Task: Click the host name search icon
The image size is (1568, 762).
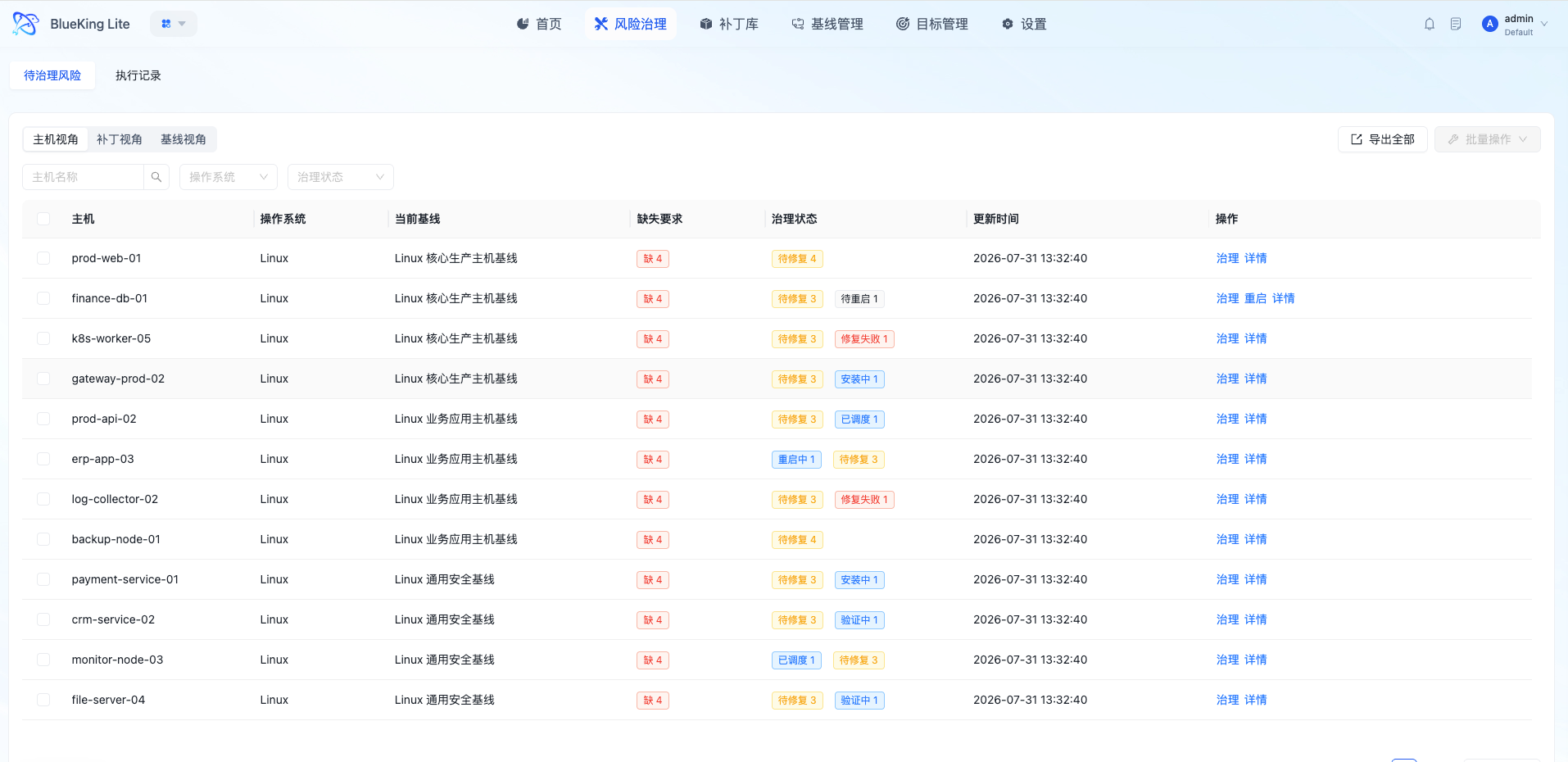Action: (x=156, y=177)
